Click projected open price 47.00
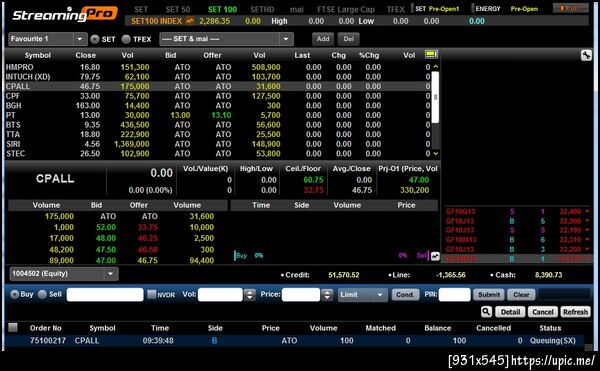600x371 pixels. [419, 180]
